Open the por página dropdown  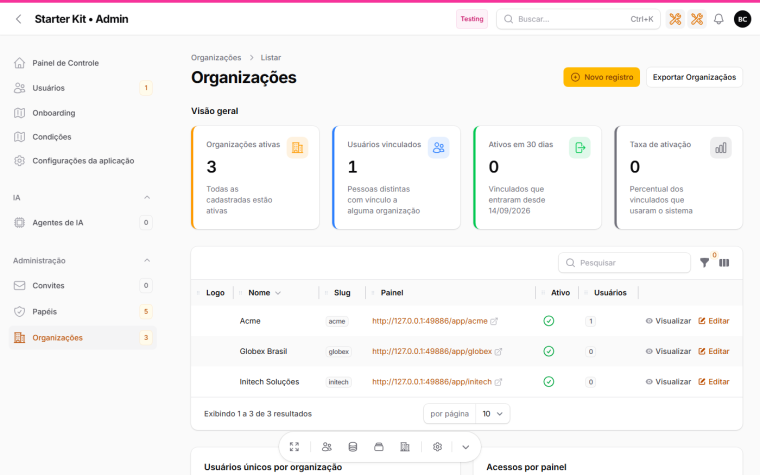tap(492, 414)
